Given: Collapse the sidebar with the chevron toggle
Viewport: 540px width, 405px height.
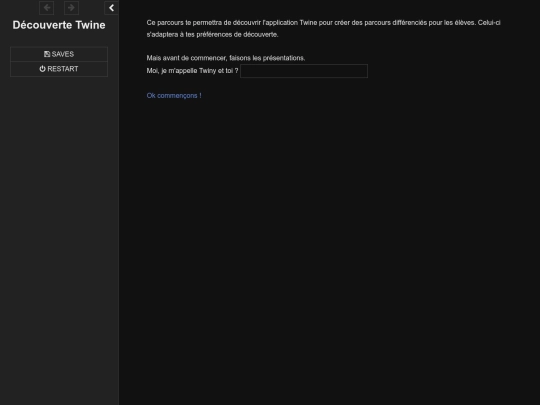Looking at the screenshot, I should pos(111,8).
